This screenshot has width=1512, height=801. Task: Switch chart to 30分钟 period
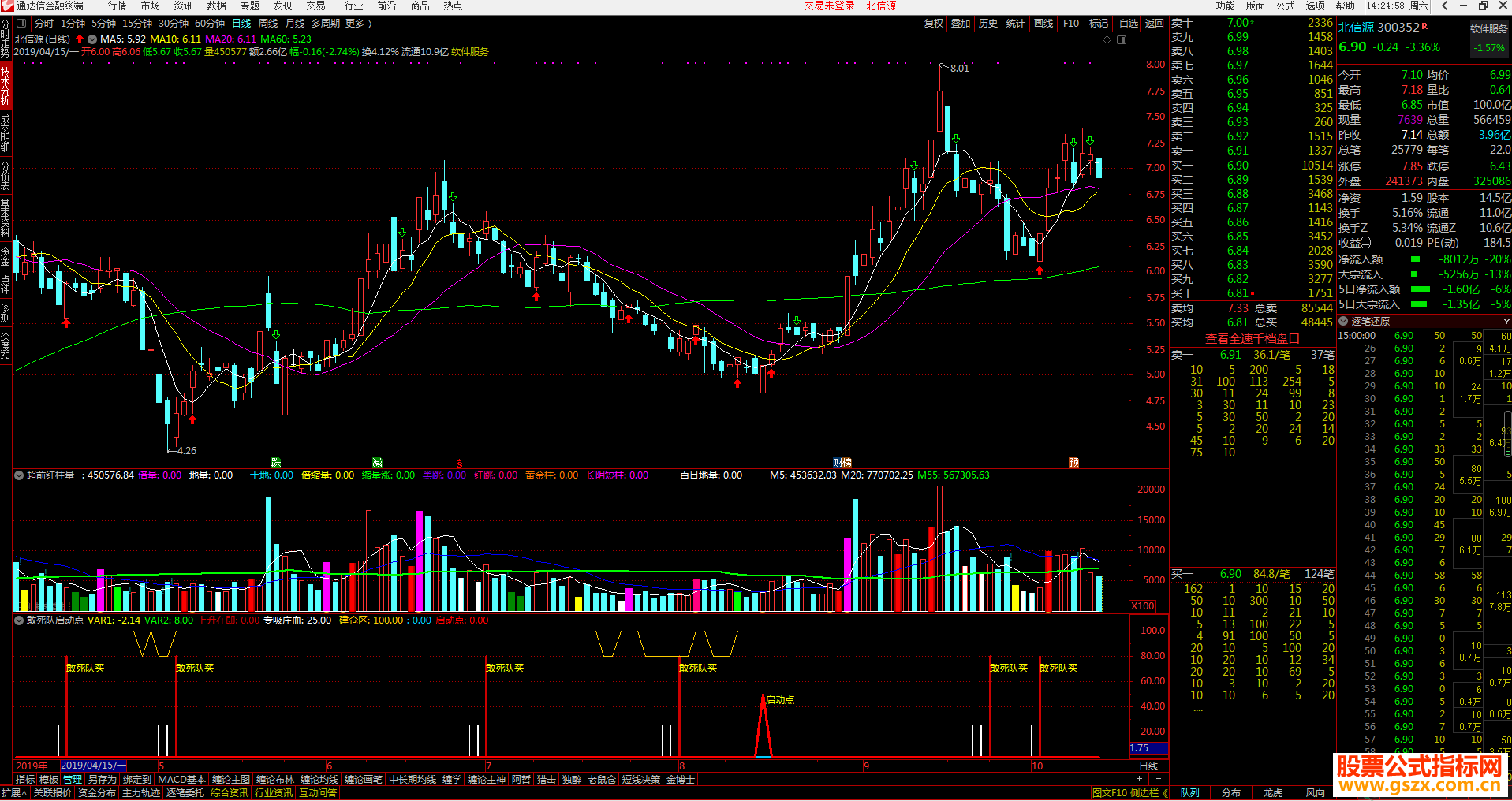tap(174, 24)
